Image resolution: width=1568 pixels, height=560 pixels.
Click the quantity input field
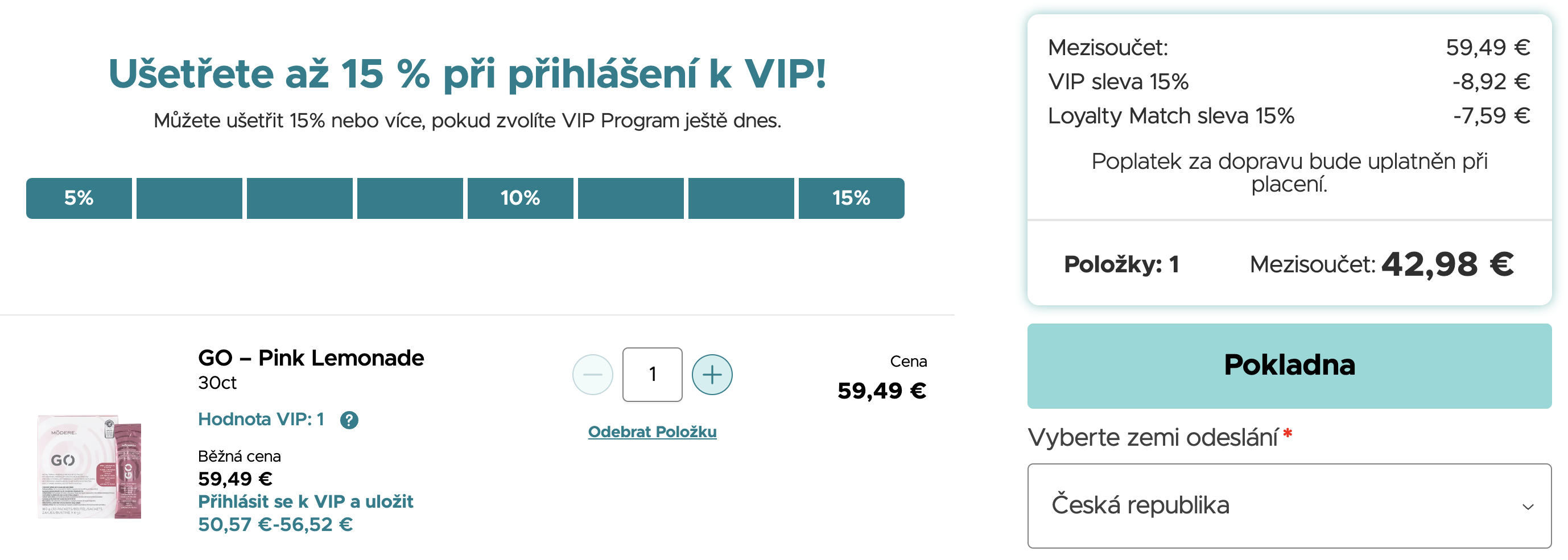point(652,375)
